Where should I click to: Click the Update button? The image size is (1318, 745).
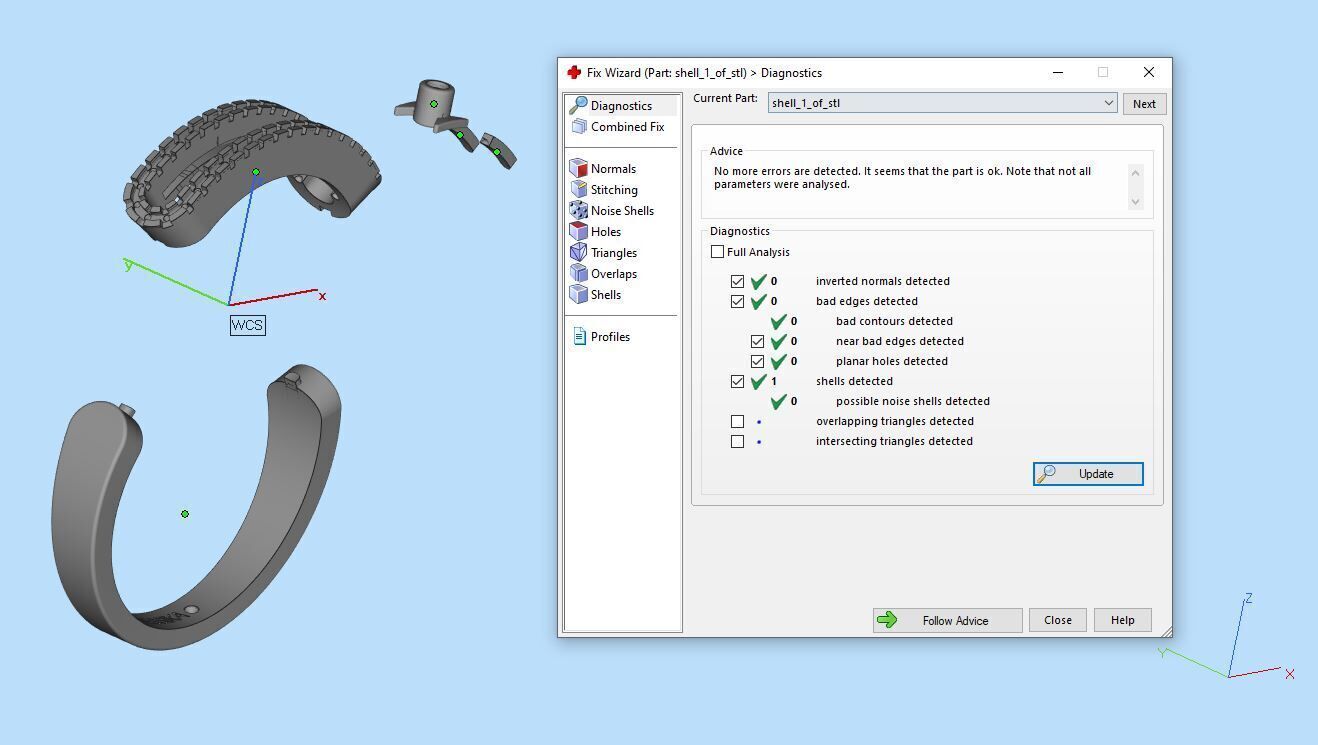click(1088, 474)
